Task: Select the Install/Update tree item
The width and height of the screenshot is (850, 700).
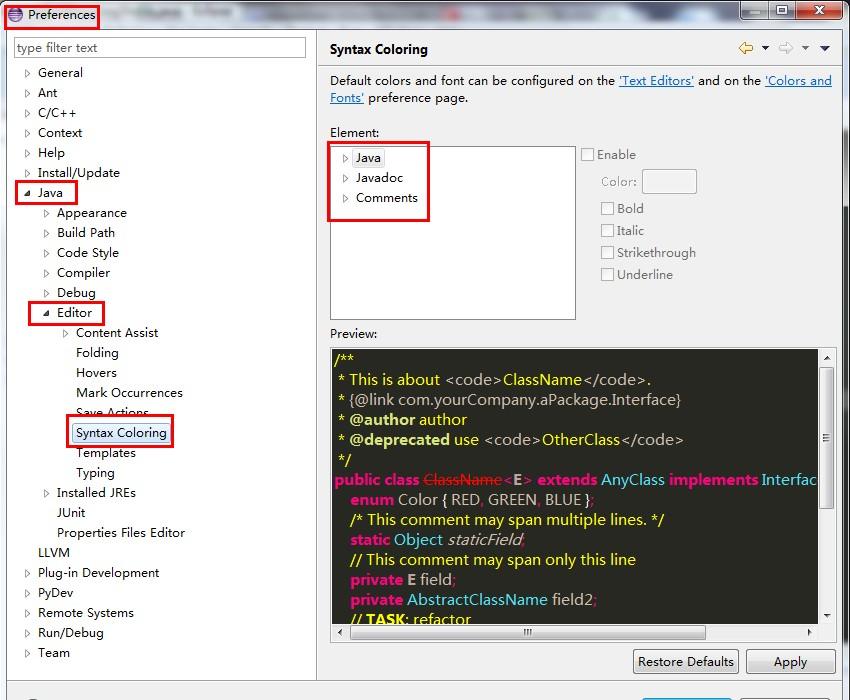Action: click(x=79, y=172)
